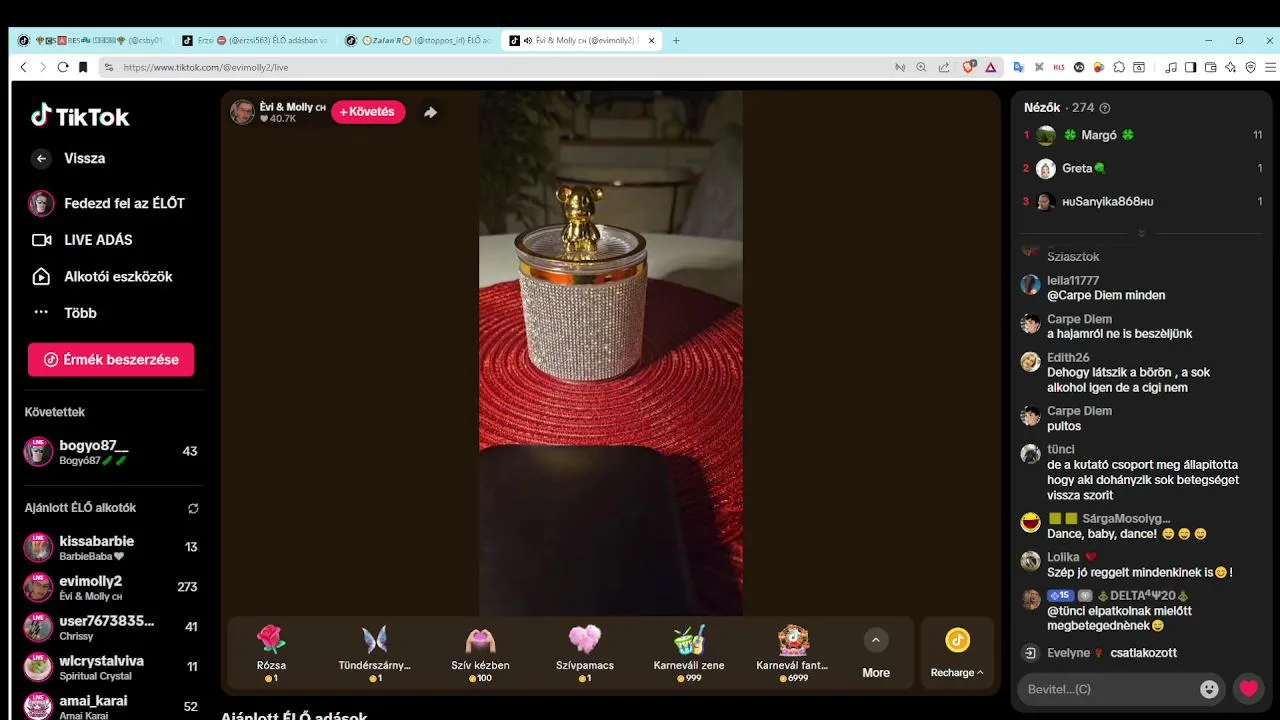Reload the page

tap(63, 67)
